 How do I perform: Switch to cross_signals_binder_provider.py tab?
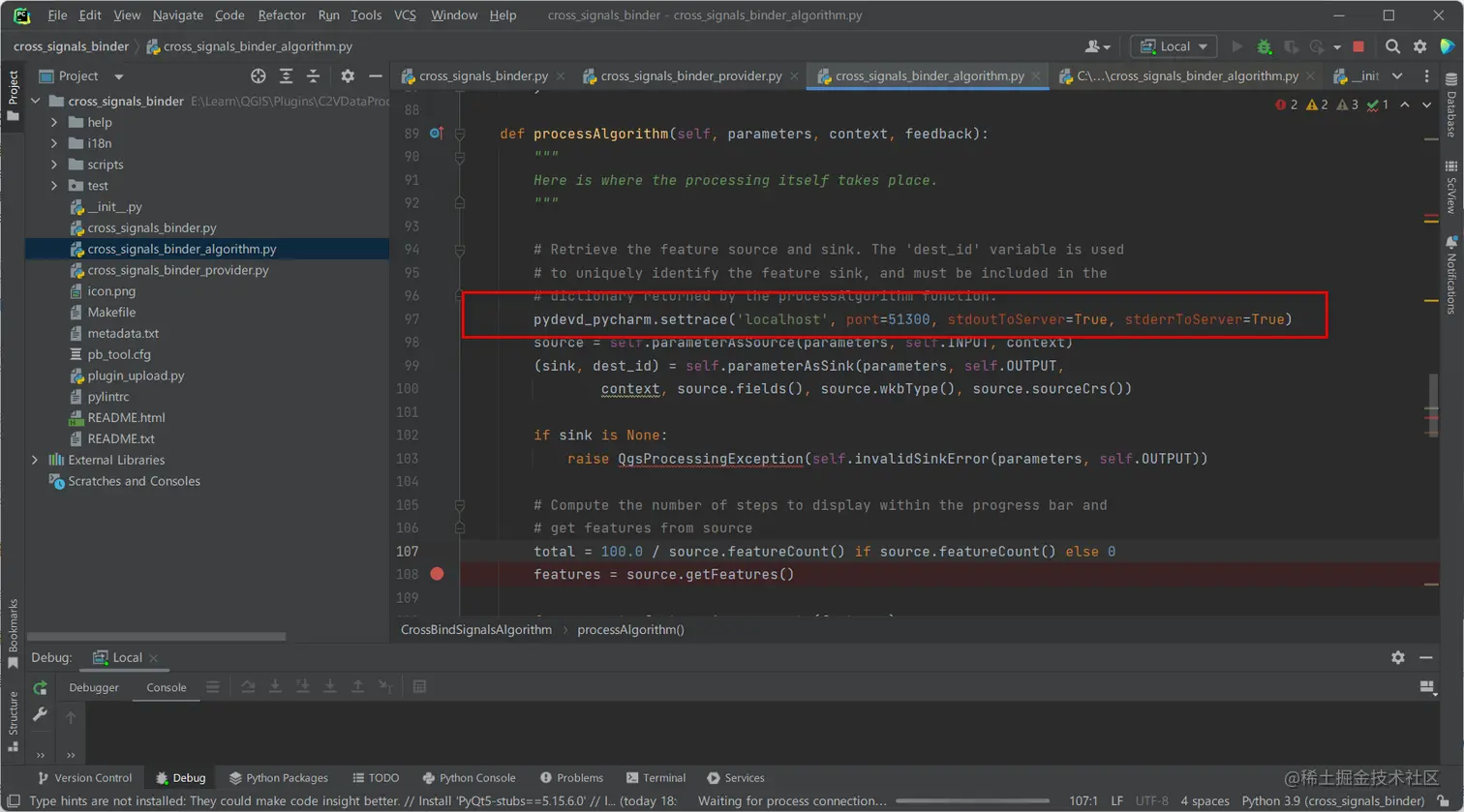pos(690,75)
